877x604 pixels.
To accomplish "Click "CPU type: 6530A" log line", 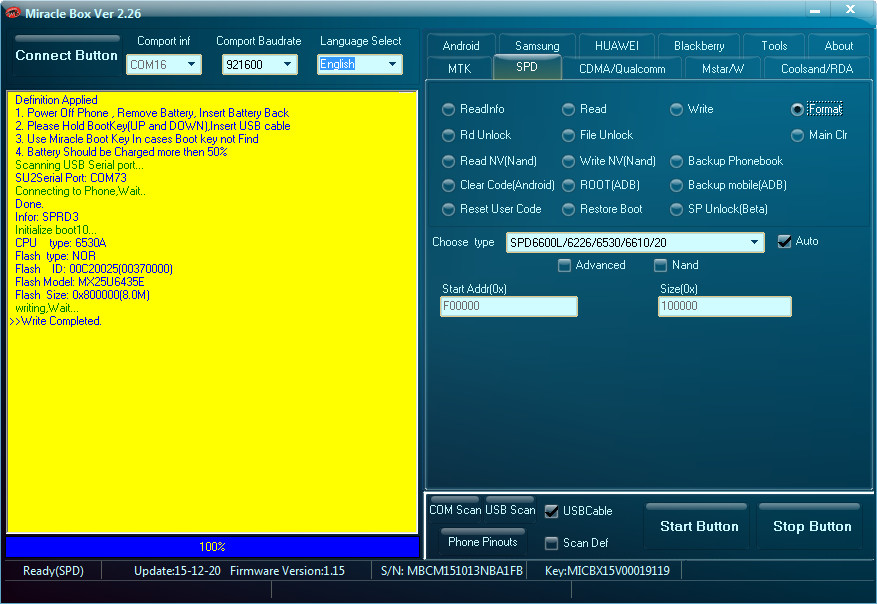I will [60, 243].
